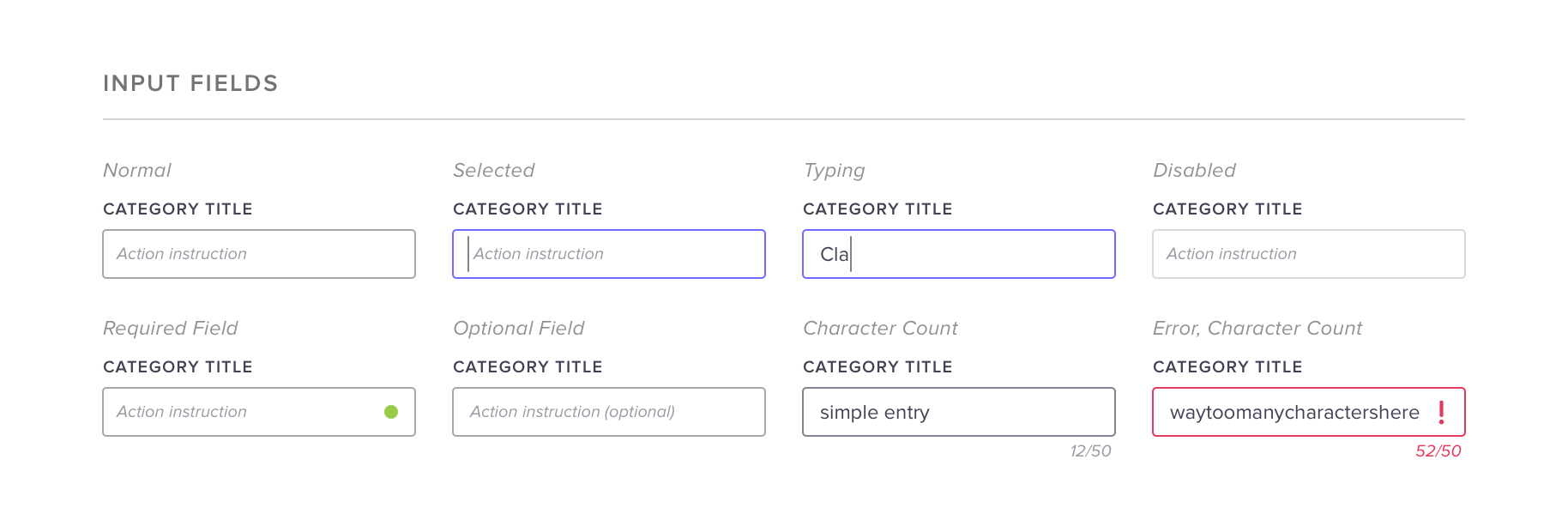Click the 'Disabled' state label
The height and width of the screenshot is (532, 1568).
click(x=1194, y=170)
